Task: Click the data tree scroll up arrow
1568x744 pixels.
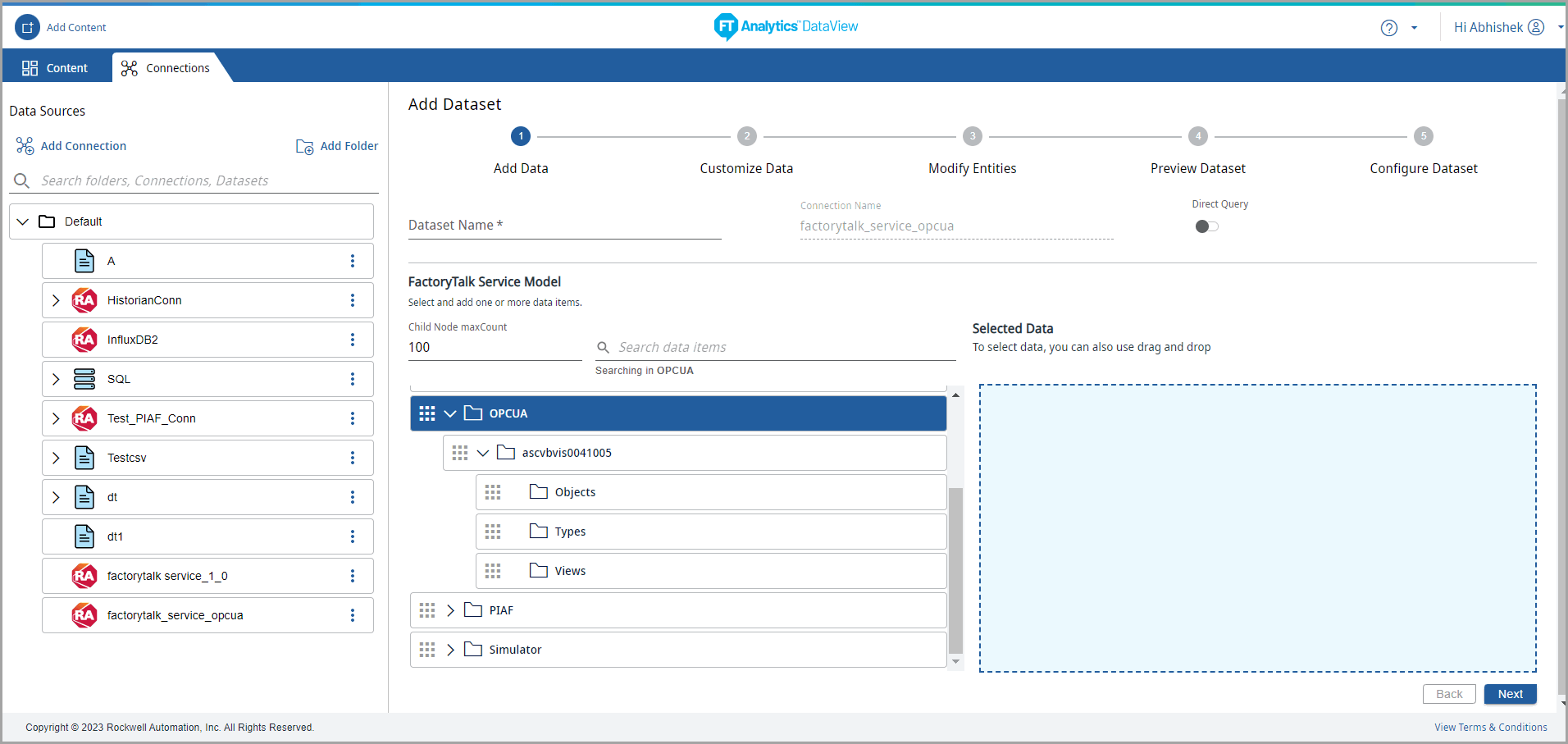Action: click(955, 395)
